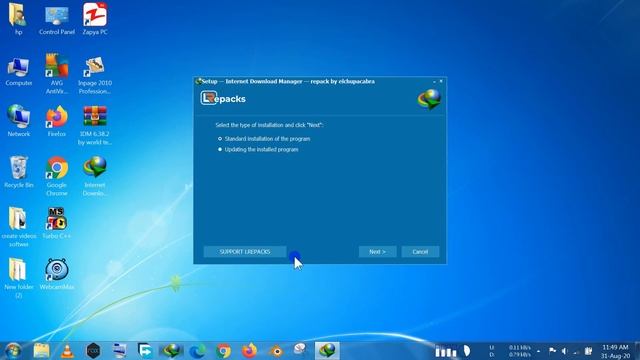Open the Blender icon in the taskbar

point(276,351)
